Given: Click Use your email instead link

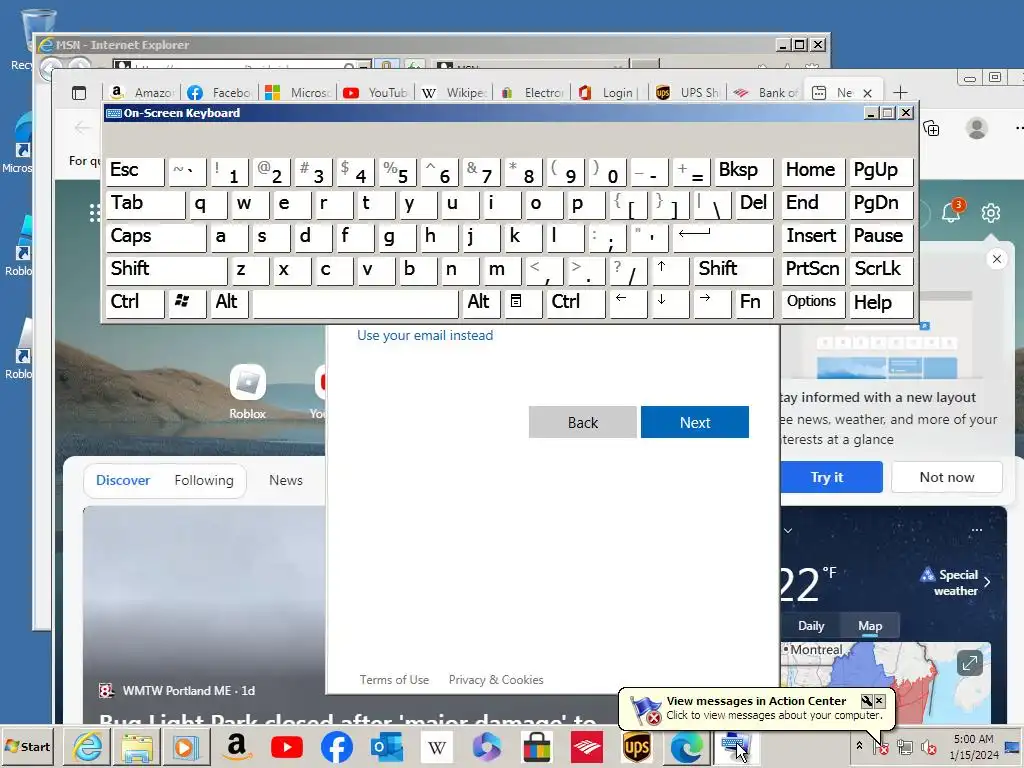Looking at the screenshot, I should [425, 335].
